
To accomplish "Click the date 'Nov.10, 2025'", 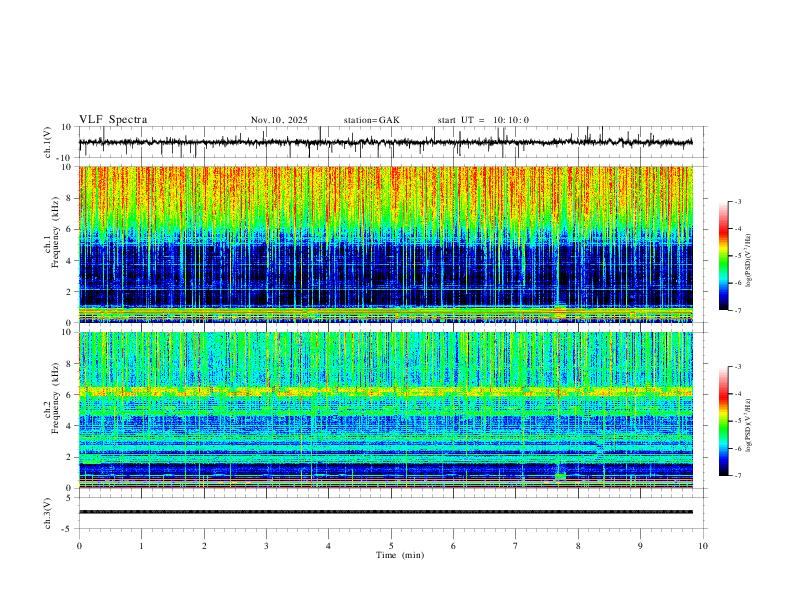I will (279, 120).
